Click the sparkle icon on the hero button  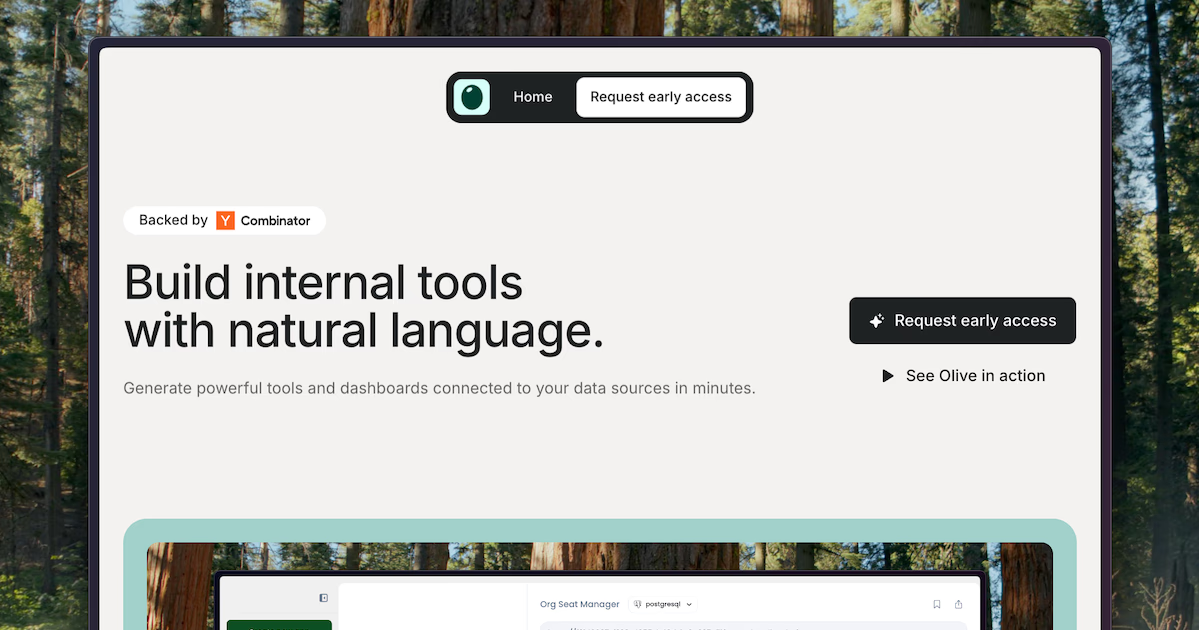pyautogui.click(x=876, y=321)
